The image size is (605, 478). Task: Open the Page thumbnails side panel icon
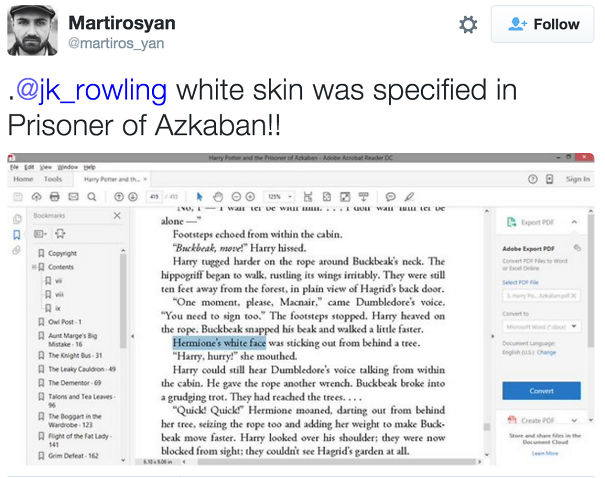[x=17, y=219]
